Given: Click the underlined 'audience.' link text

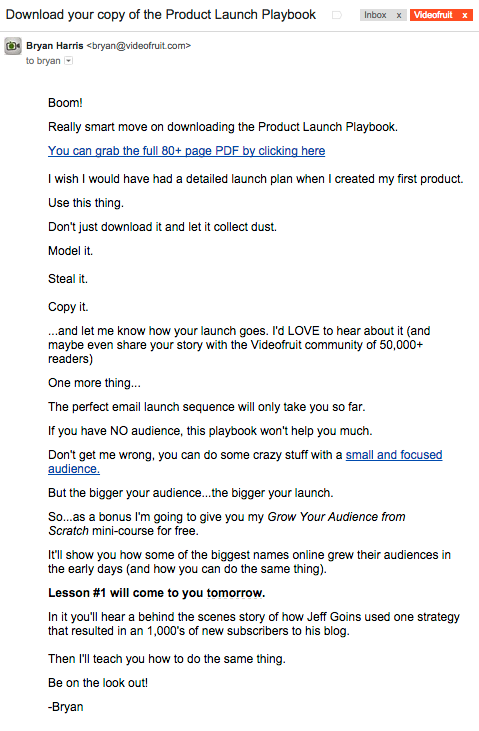Looking at the screenshot, I should click(x=74, y=469).
